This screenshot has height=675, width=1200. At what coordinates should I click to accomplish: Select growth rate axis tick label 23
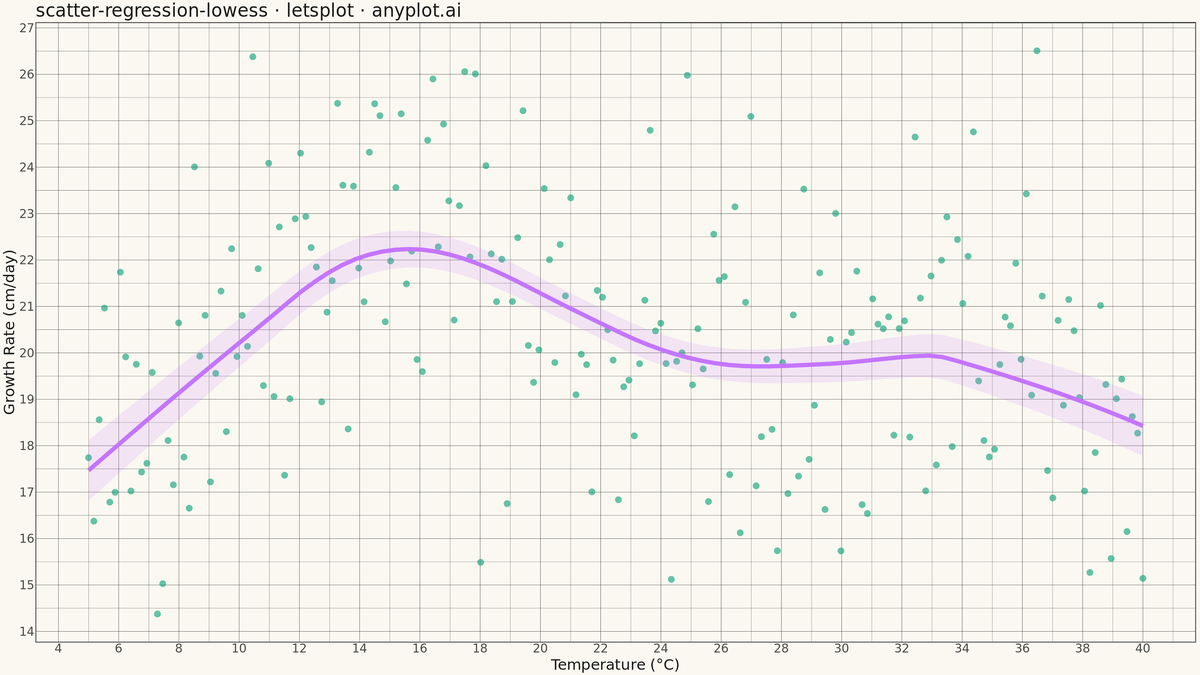click(27, 214)
